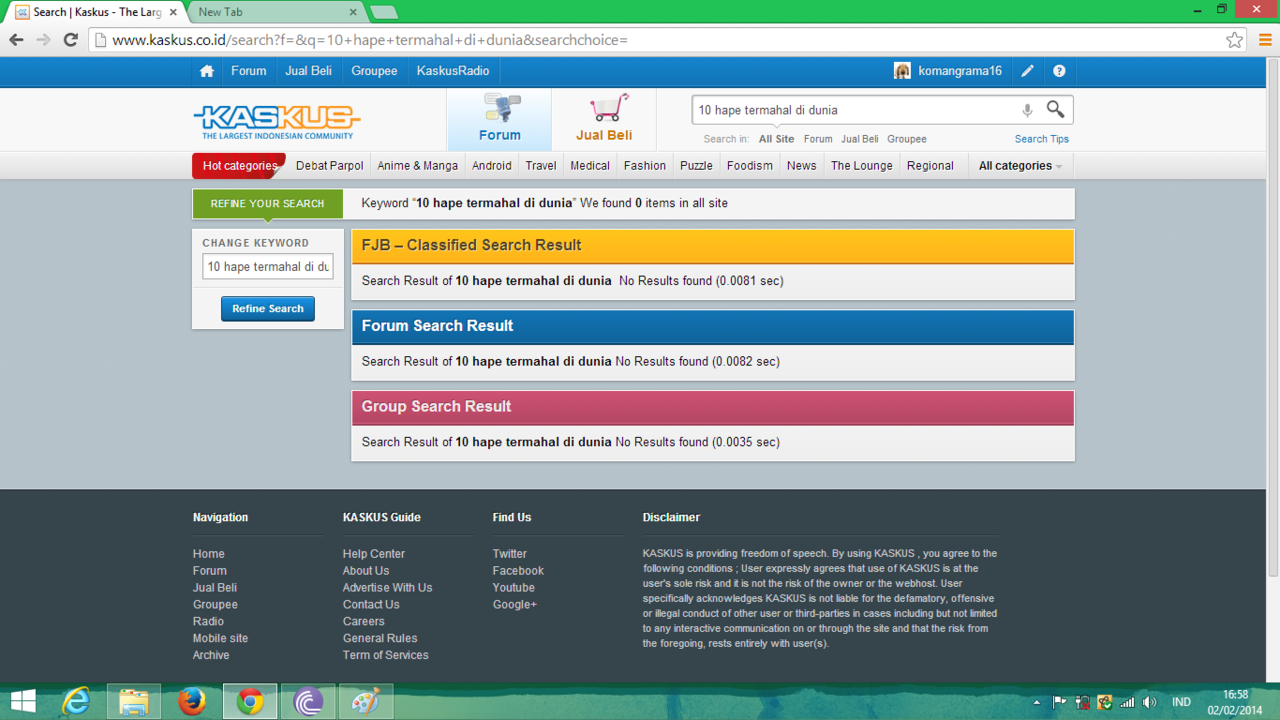1280x720 pixels.
Task: Select the Jual Beli cart tab
Action: point(604,119)
